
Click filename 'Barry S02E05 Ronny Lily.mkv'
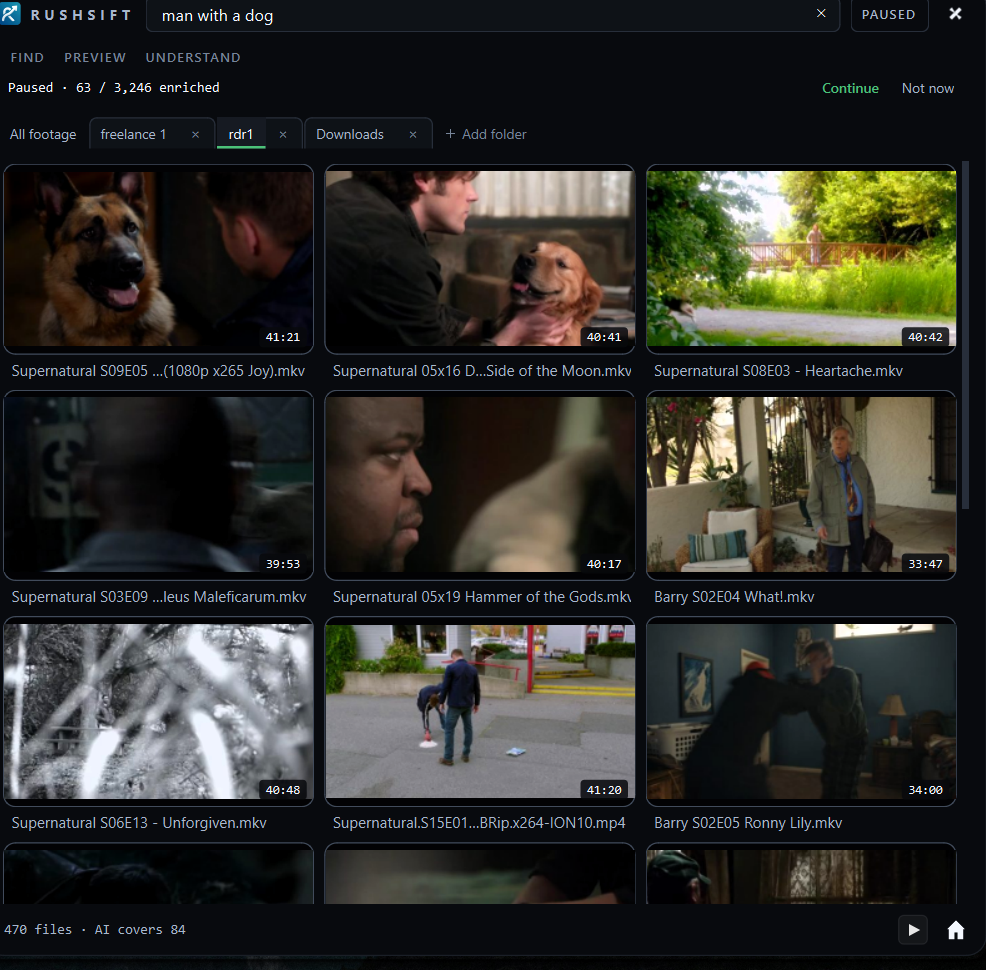pos(748,824)
